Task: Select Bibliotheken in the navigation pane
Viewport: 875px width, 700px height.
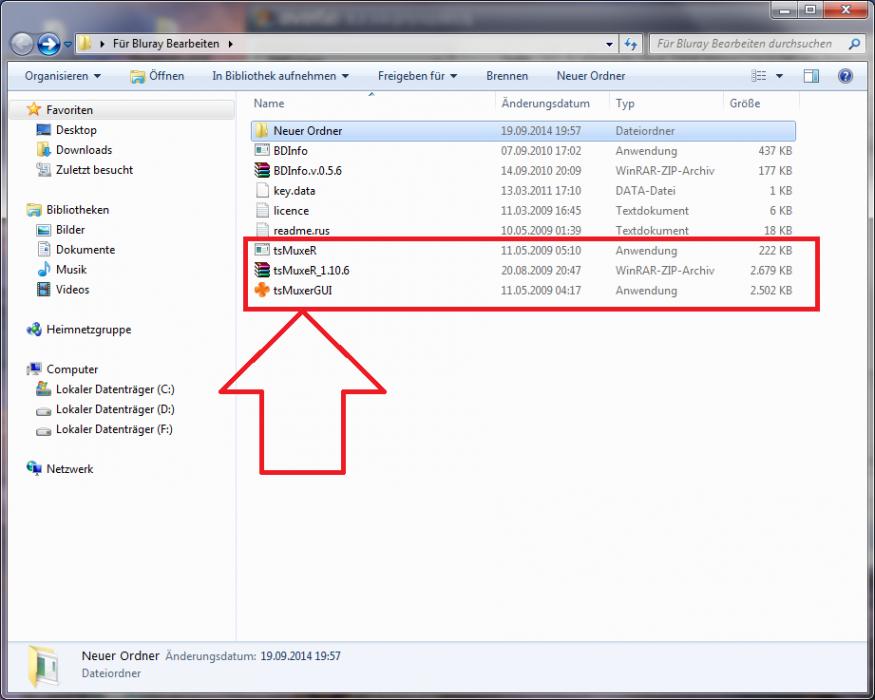Action: [77, 210]
